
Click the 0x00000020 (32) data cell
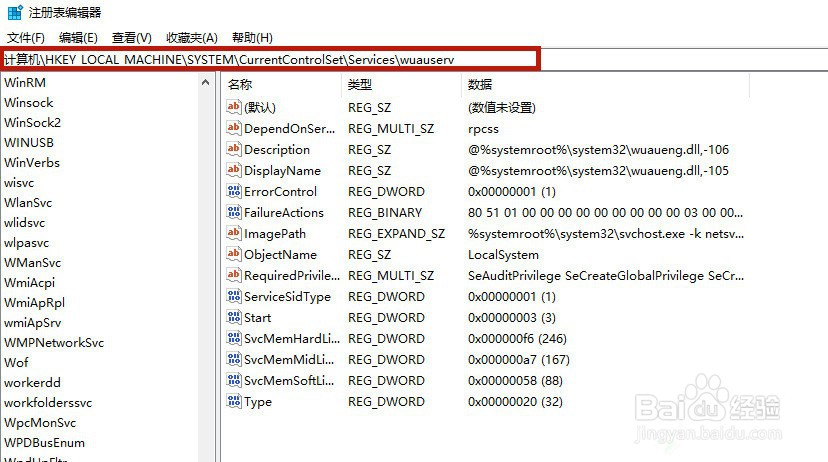coord(515,402)
